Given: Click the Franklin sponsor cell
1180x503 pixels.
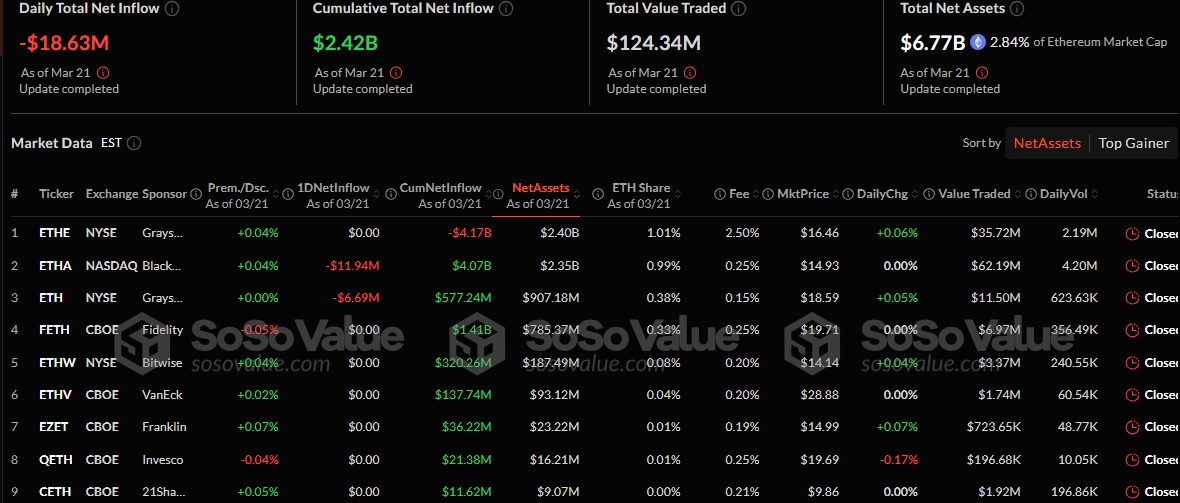Looking at the screenshot, I should coord(165,427).
